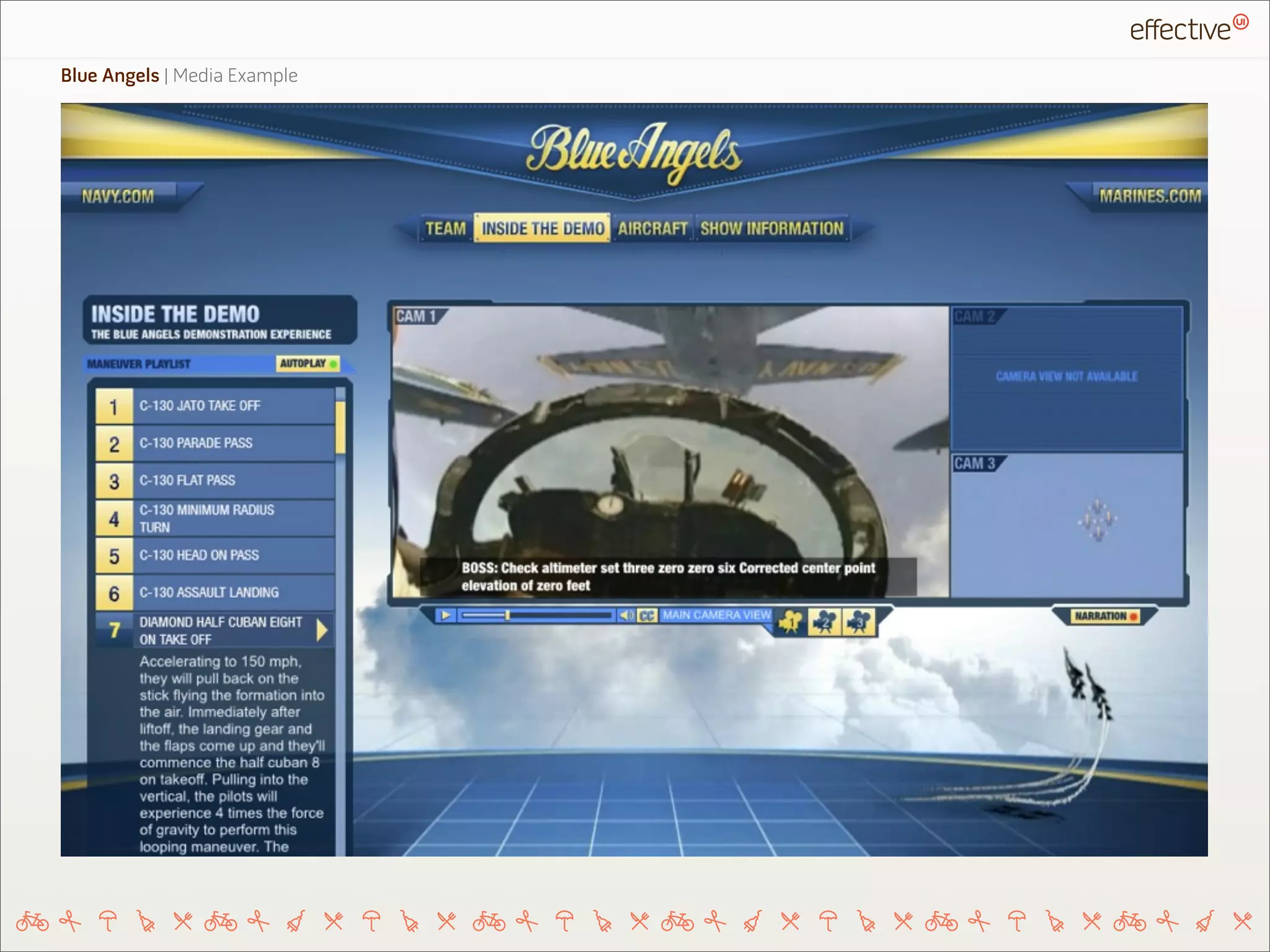The width and height of the screenshot is (1270, 952).
Task: Click playlist number 4 badge
Action: [x=114, y=519]
